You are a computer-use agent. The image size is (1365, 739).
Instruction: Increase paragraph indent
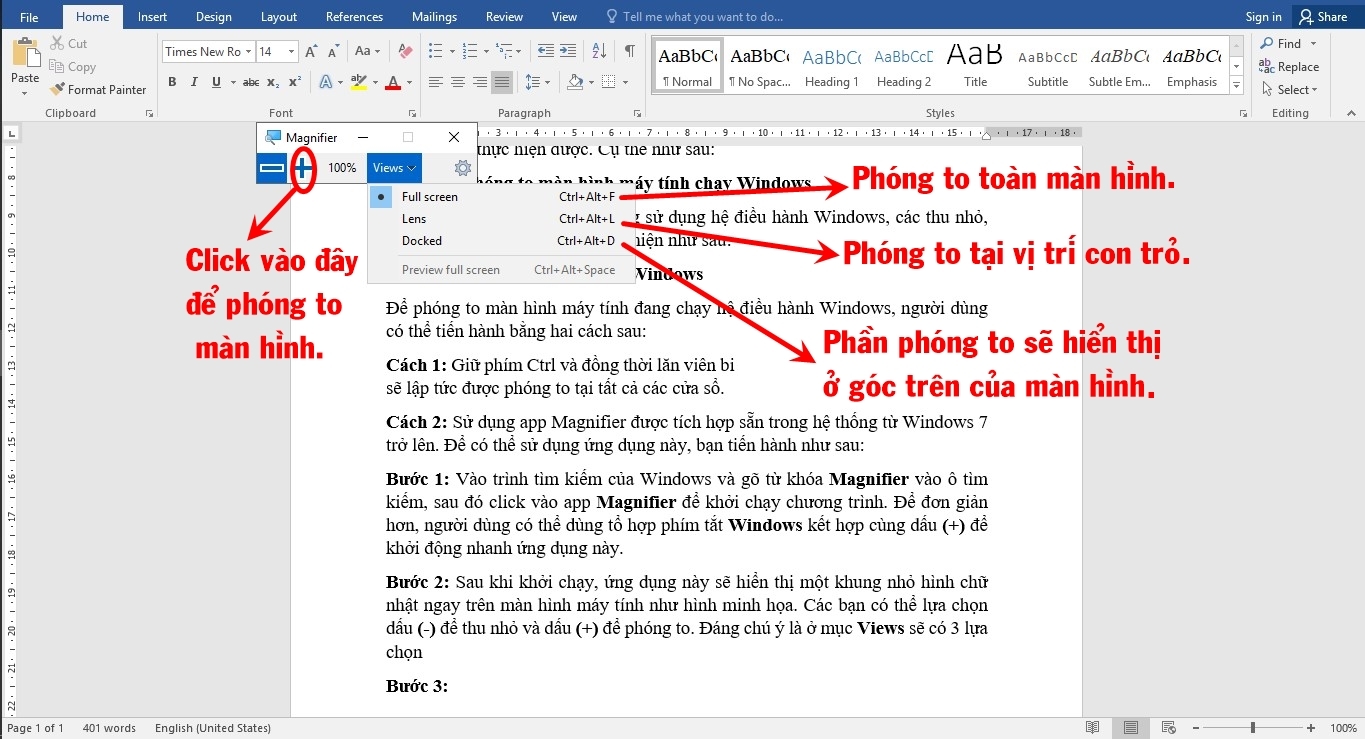(x=568, y=51)
